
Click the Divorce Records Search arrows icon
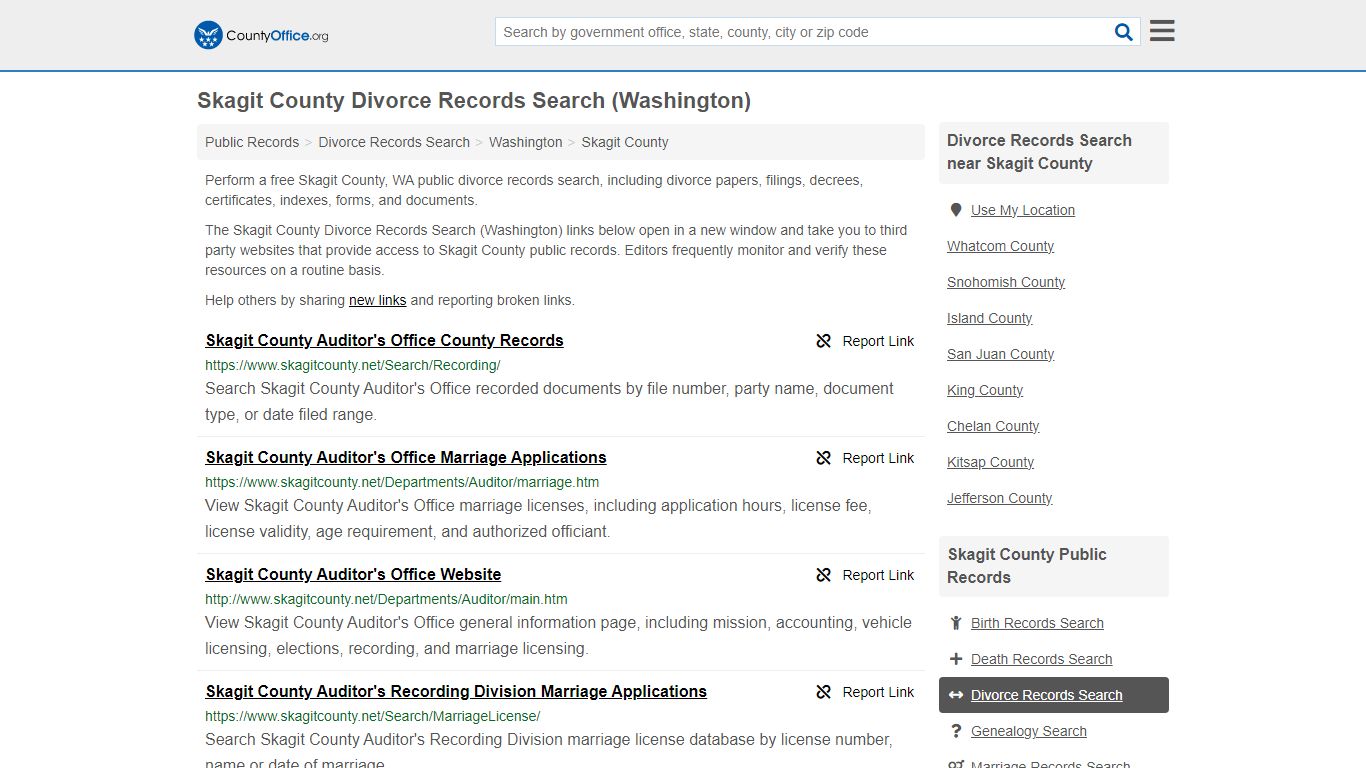(x=956, y=695)
